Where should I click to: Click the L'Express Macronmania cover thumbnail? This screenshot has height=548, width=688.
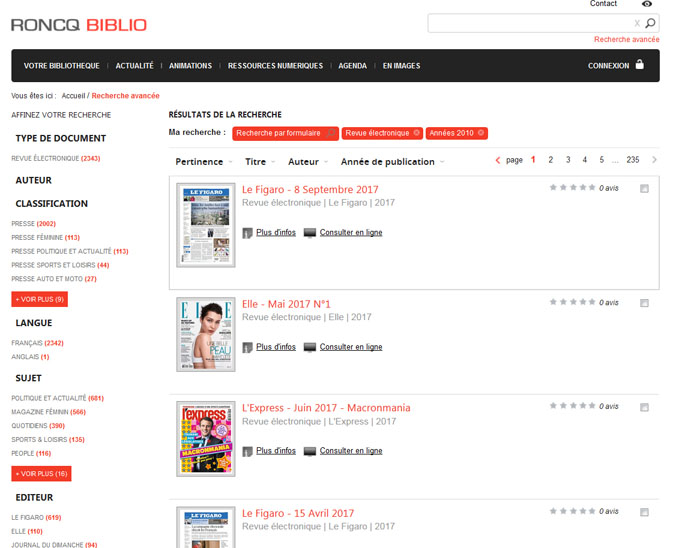[x=206, y=439]
